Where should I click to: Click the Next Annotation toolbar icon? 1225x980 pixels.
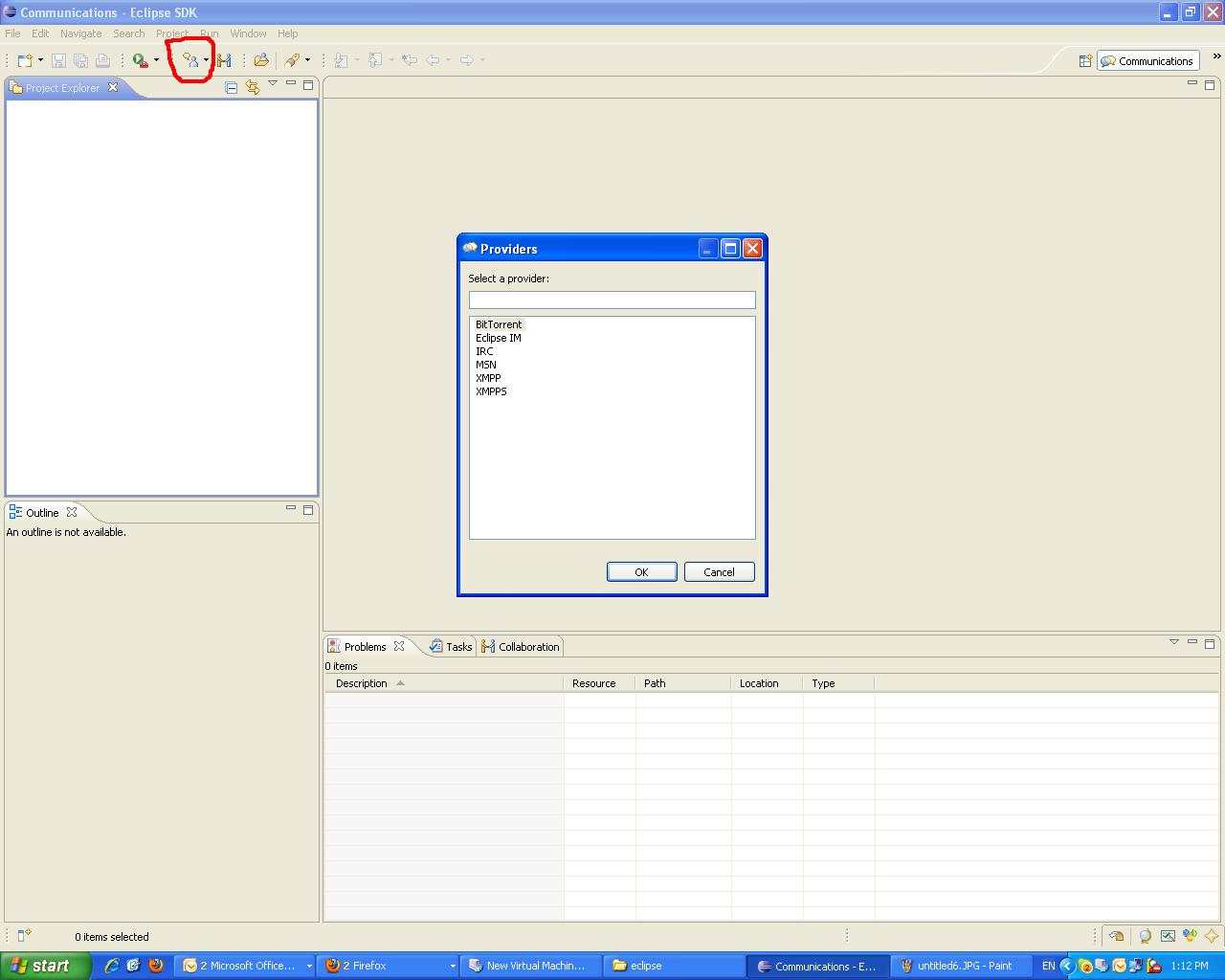(x=342, y=60)
